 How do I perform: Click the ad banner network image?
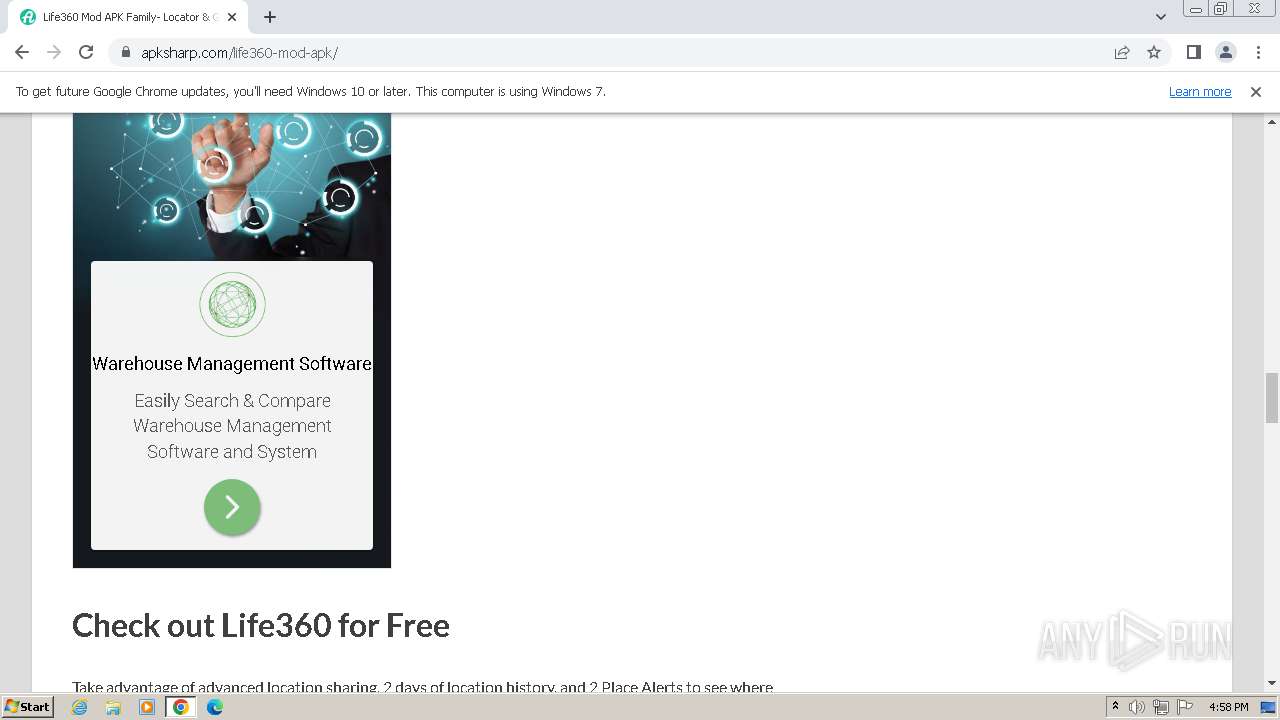(x=232, y=187)
